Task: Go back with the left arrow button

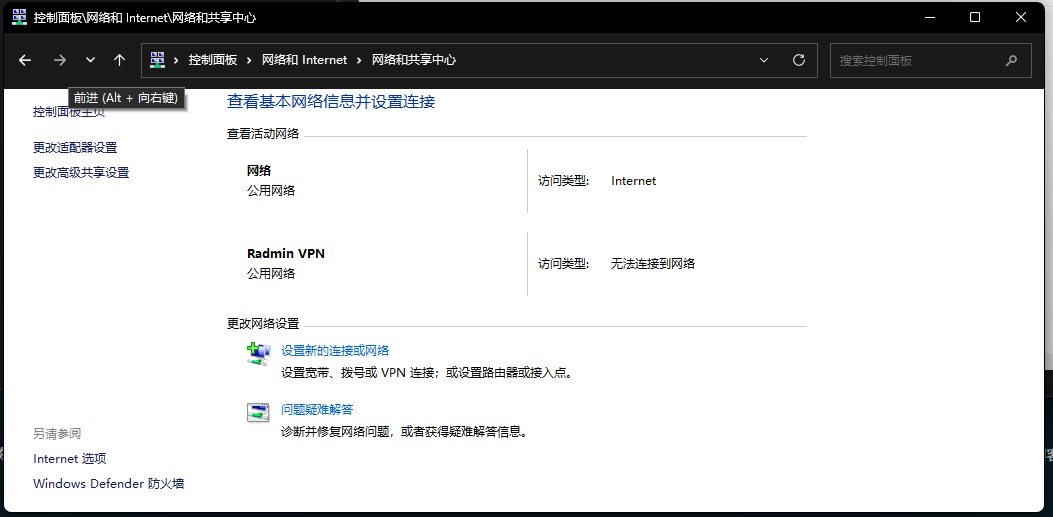Action: pyautogui.click(x=25, y=60)
